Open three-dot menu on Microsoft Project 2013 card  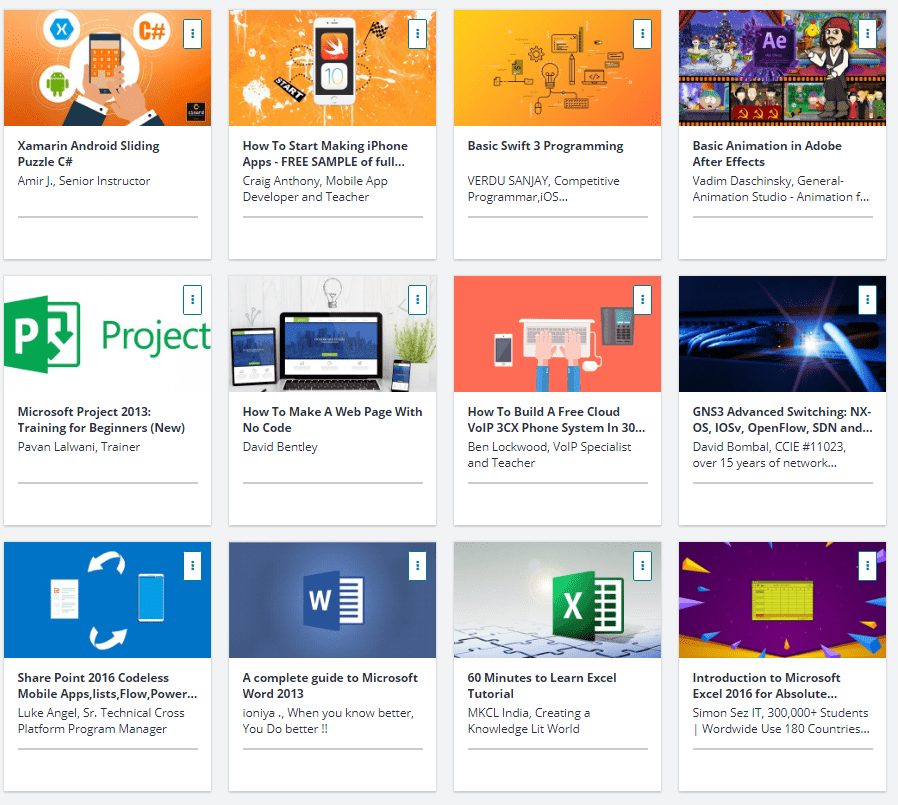193,299
